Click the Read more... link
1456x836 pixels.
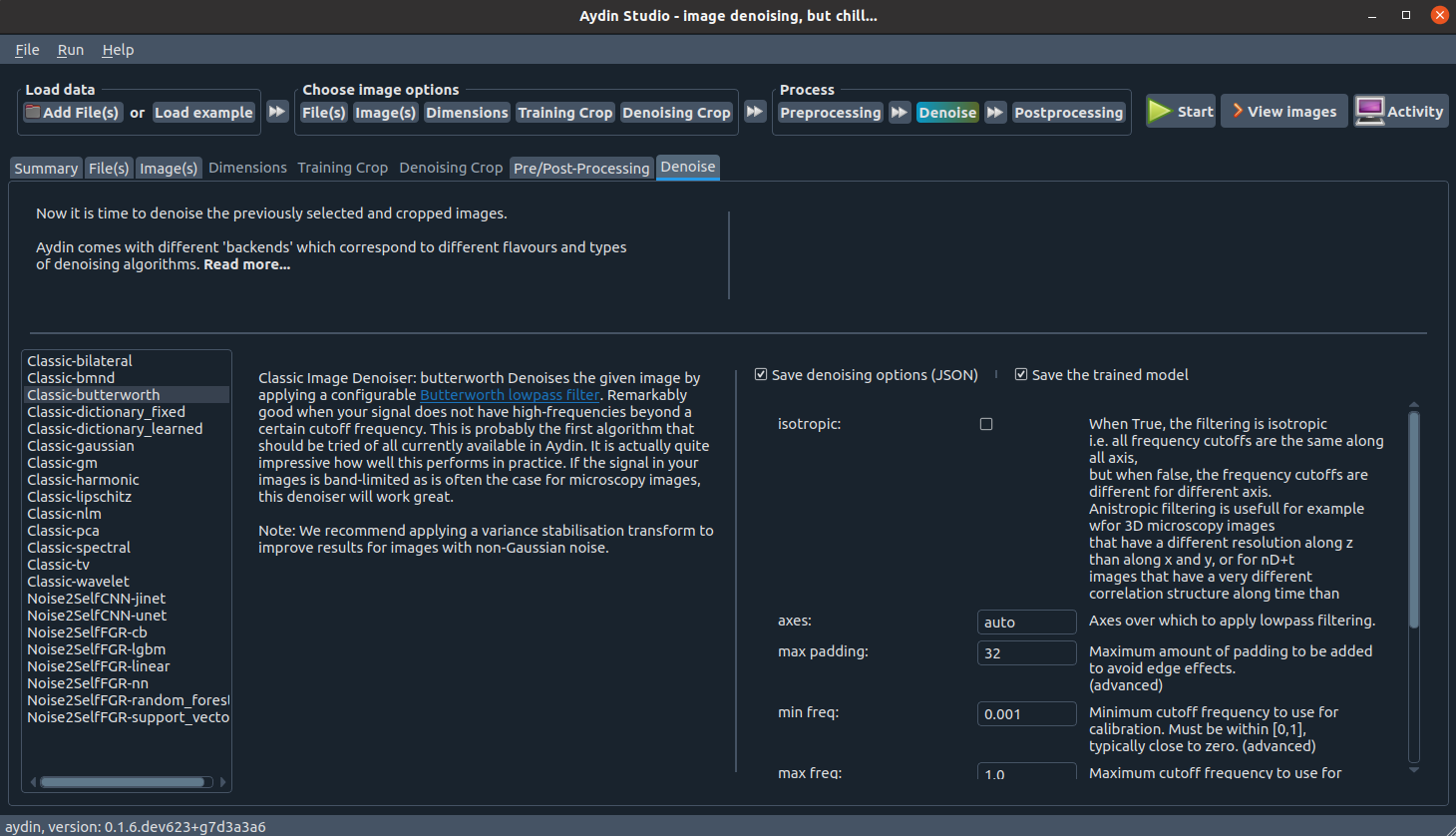point(247,264)
